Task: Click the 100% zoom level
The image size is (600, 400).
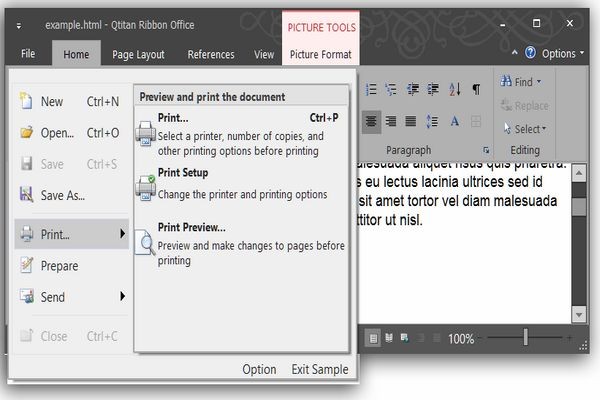Action: (x=461, y=338)
